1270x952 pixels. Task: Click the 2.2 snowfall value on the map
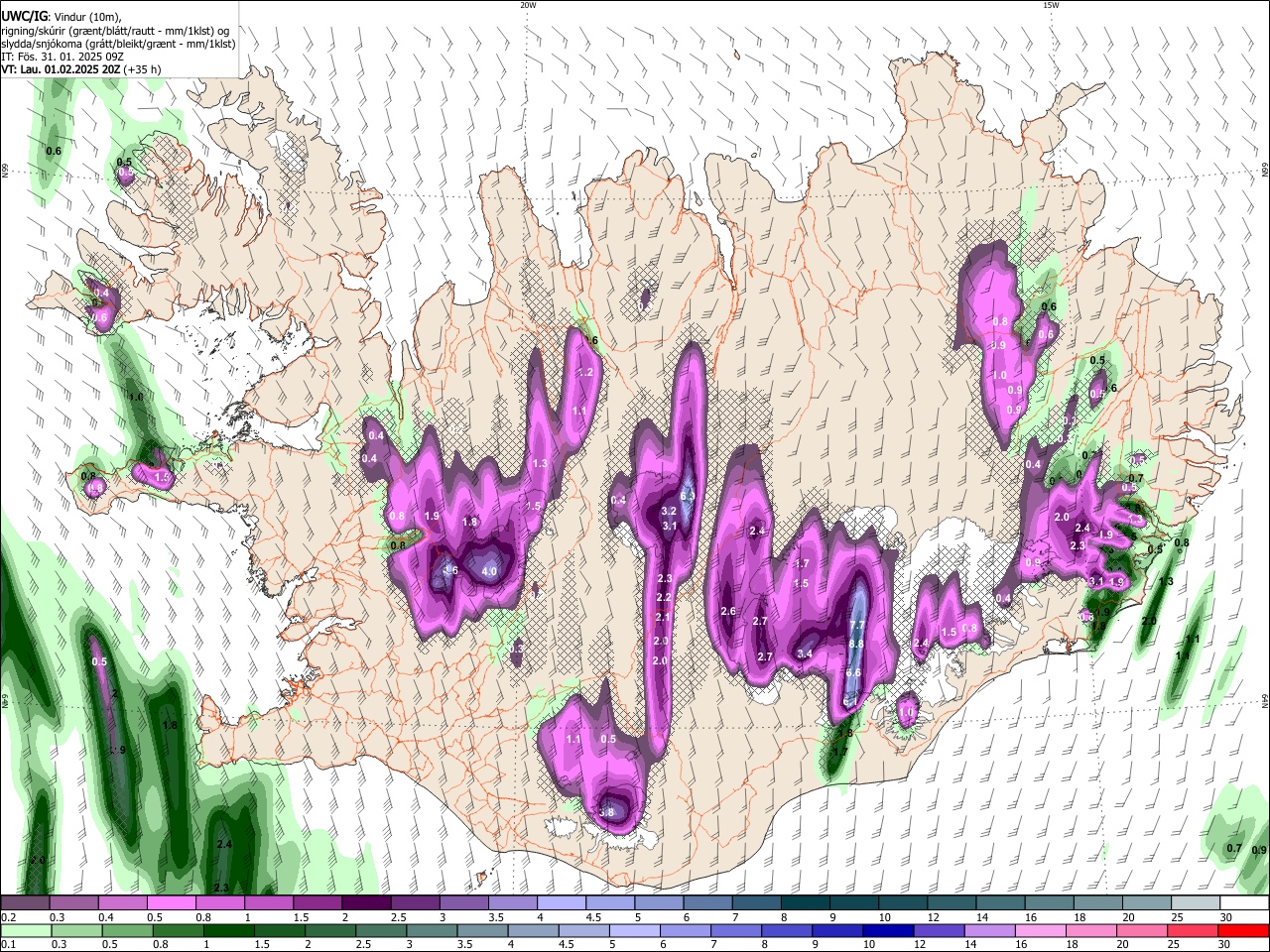coord(664,597)
